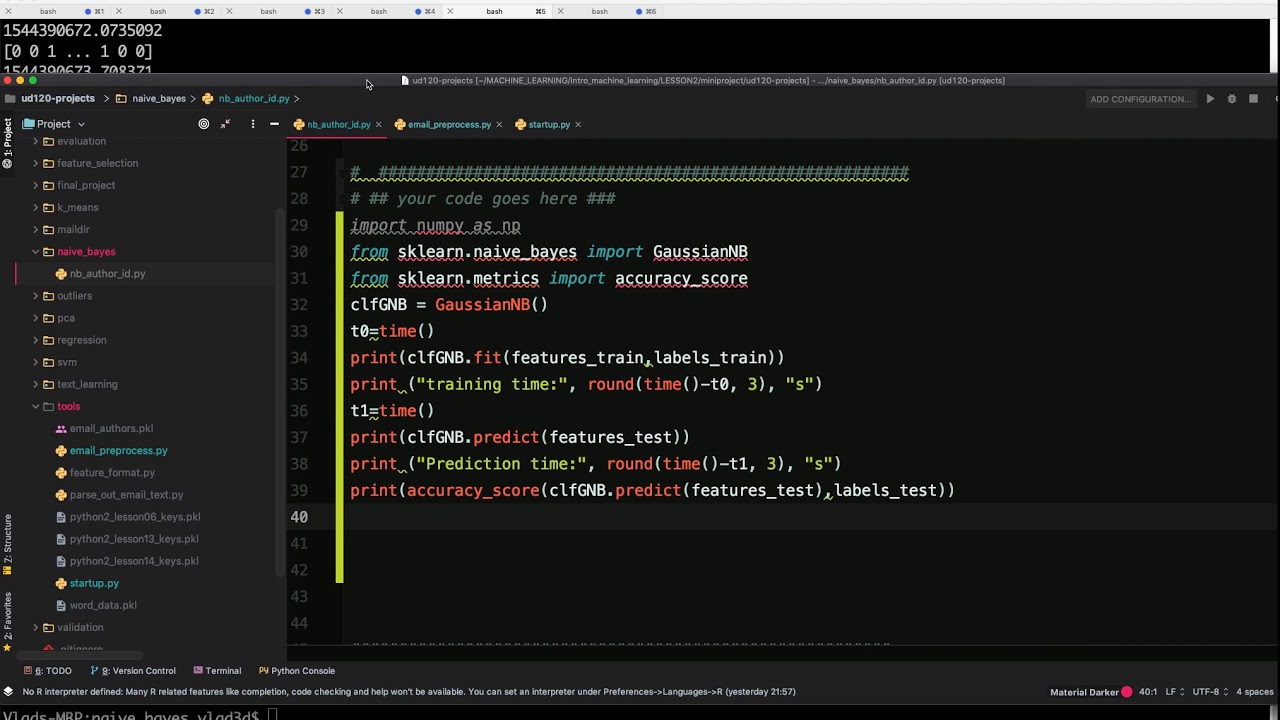Change 4 spaces indent setting
This screenshot has height=720, width=1280.
(1255, 692)
